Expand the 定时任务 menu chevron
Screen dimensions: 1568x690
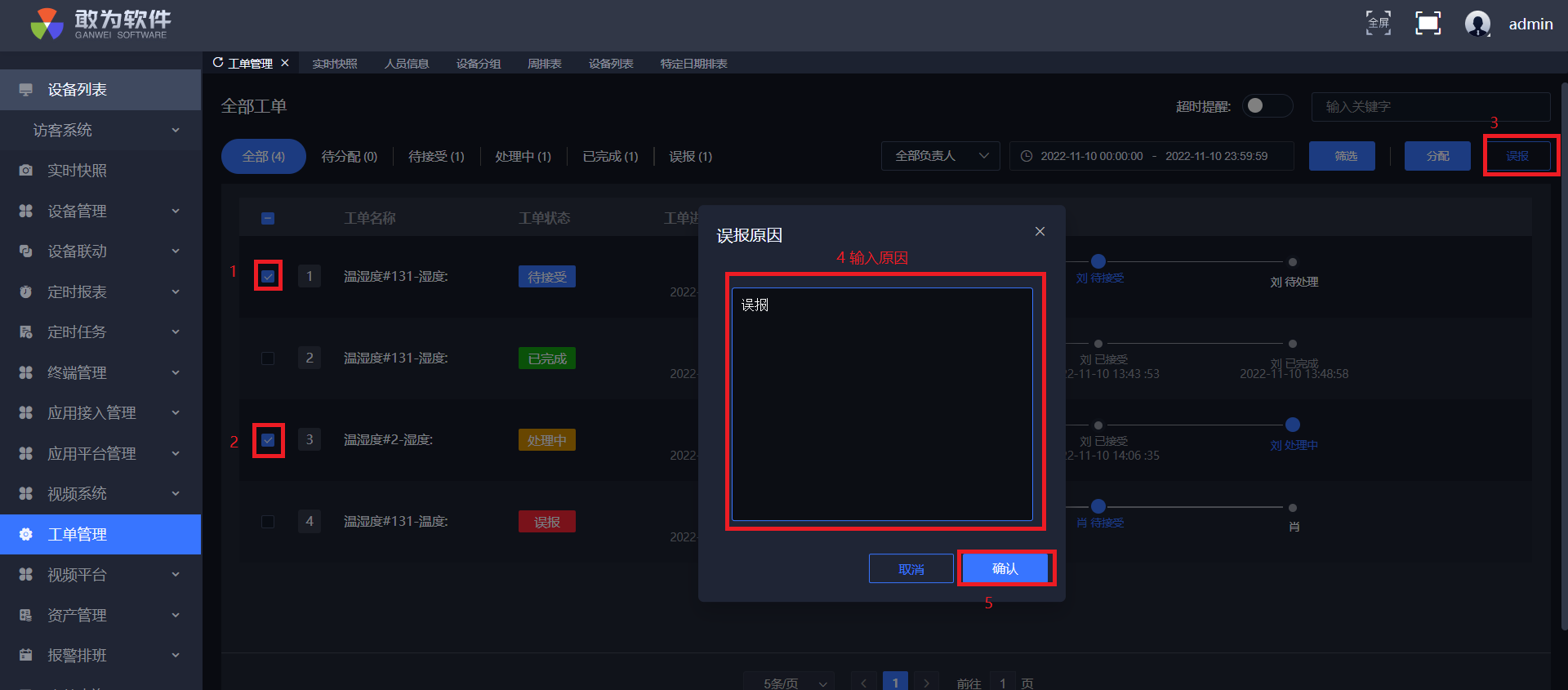(176, 332)
